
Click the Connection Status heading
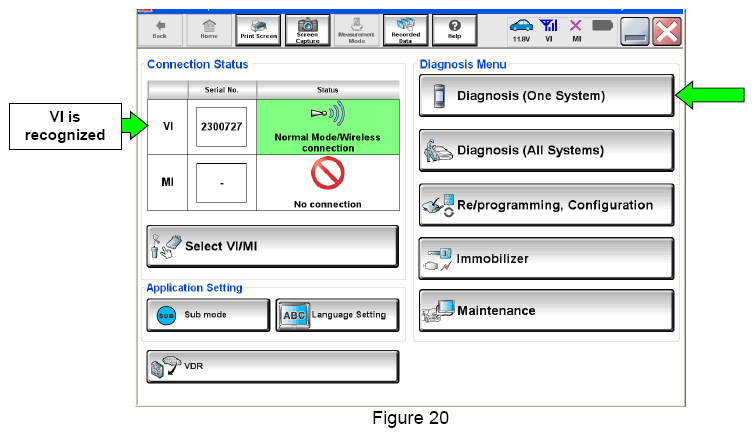coord(198,64)
